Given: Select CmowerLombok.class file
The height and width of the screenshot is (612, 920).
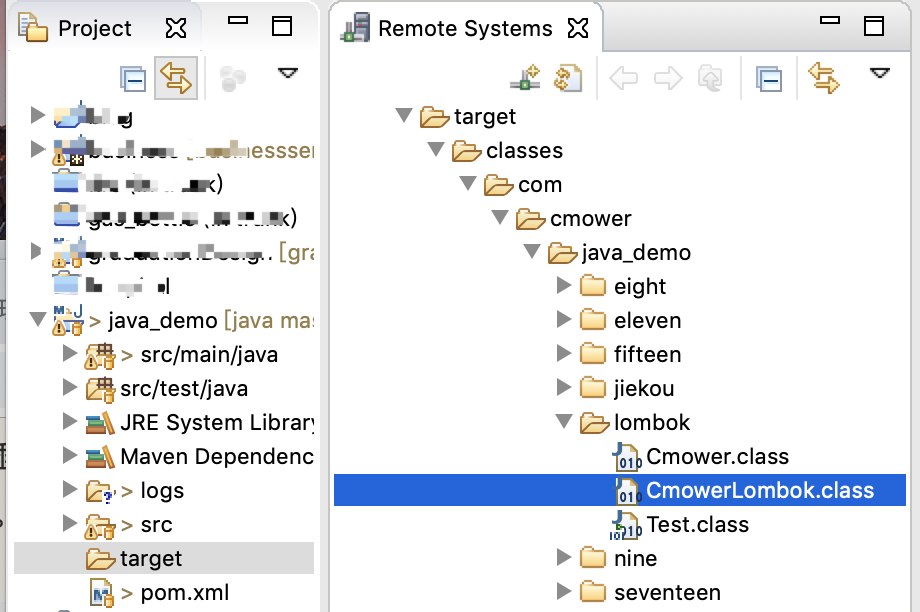Looking at the screenshot, I should (x=620, y=490).
